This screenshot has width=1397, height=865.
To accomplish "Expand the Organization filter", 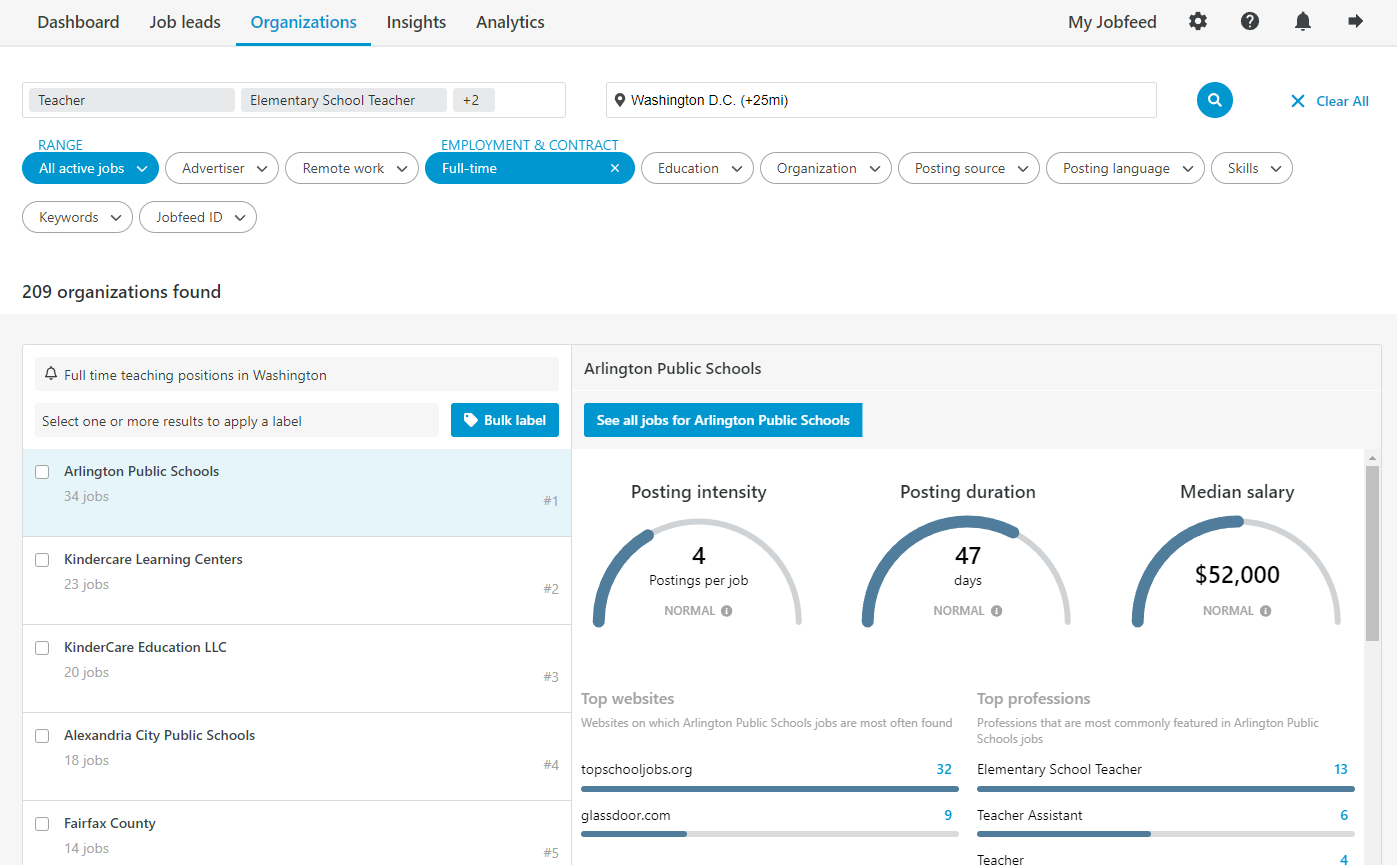I will click(826, 168).
